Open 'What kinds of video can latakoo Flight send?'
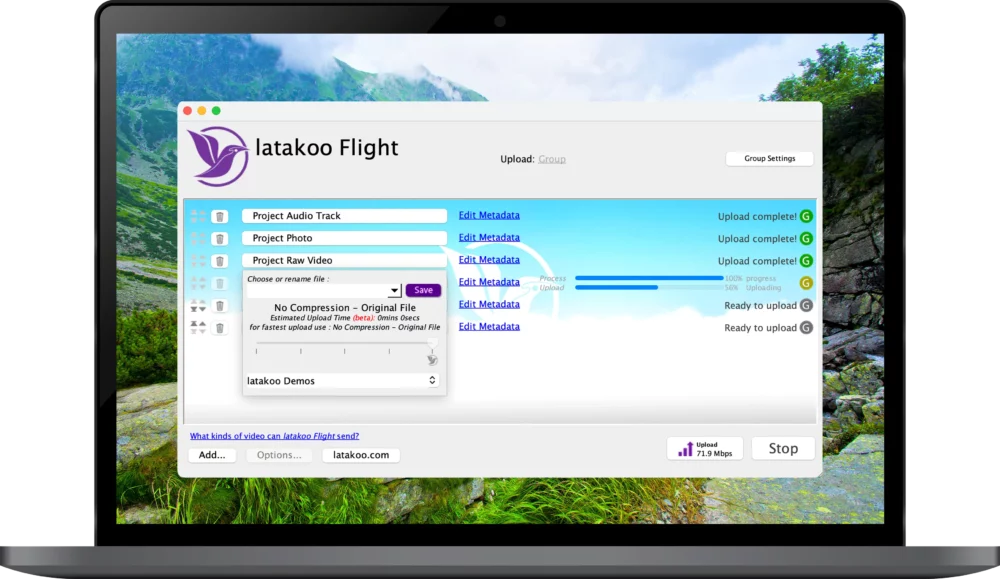Viewport: 1000px width, 579px height. [x=274, y=436]
